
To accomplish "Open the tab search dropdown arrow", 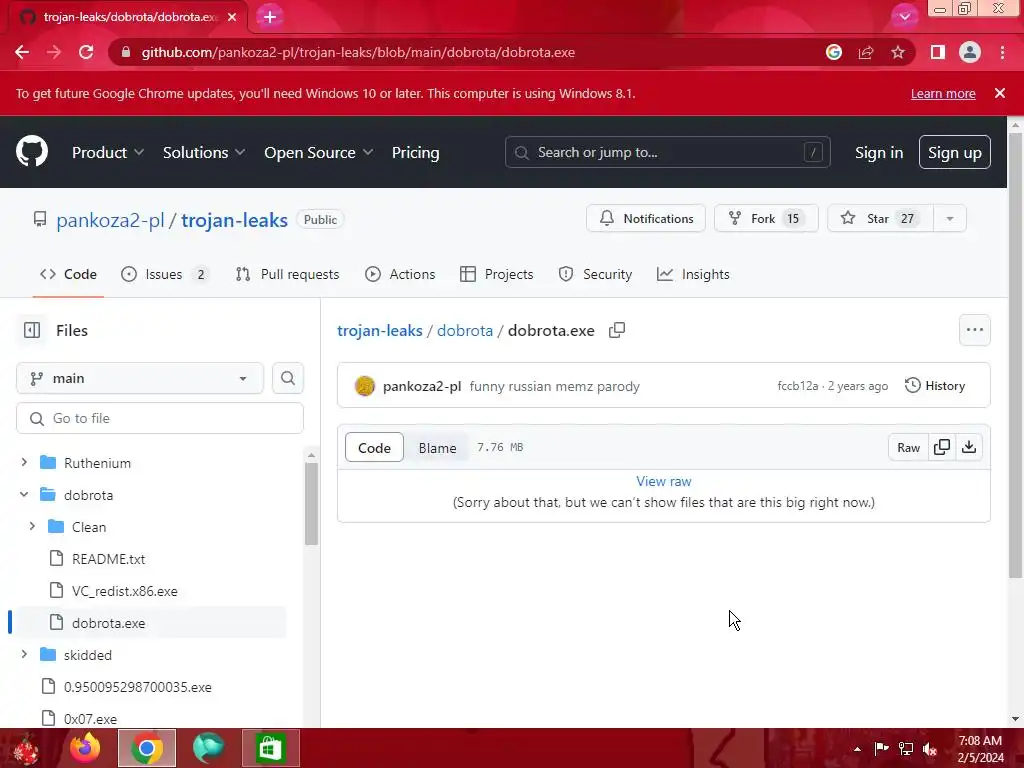I will (x=904, y=17).
